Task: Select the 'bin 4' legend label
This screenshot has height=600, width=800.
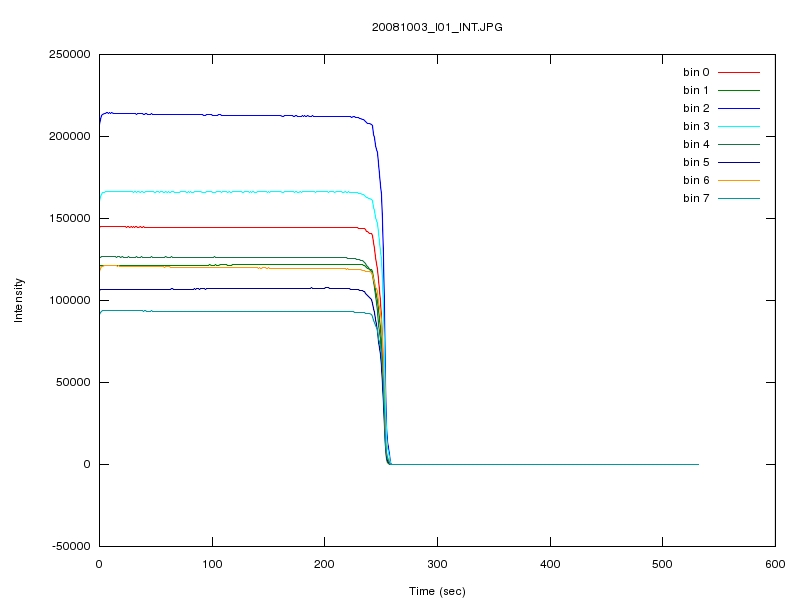Action: (x=696, y=144)
